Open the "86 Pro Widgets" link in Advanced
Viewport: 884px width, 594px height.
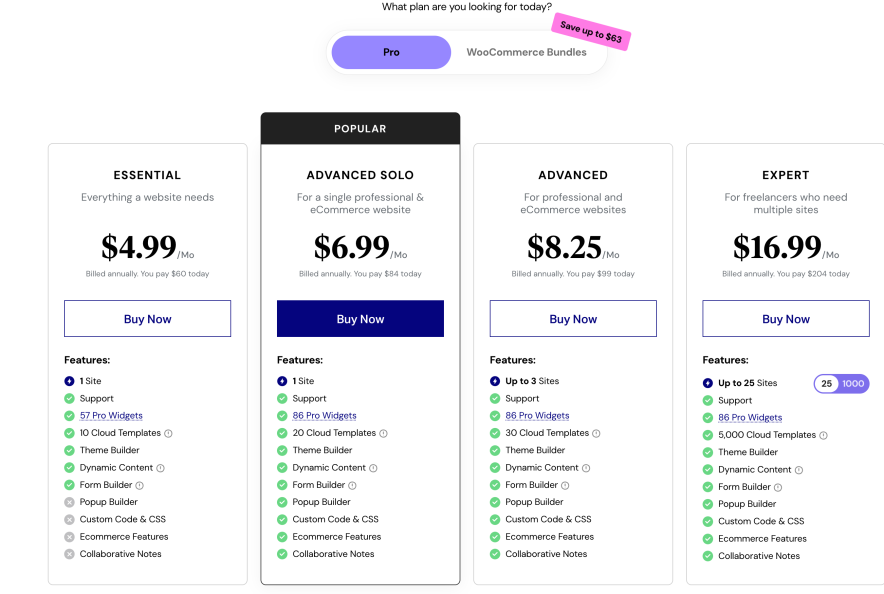(537, 415)
